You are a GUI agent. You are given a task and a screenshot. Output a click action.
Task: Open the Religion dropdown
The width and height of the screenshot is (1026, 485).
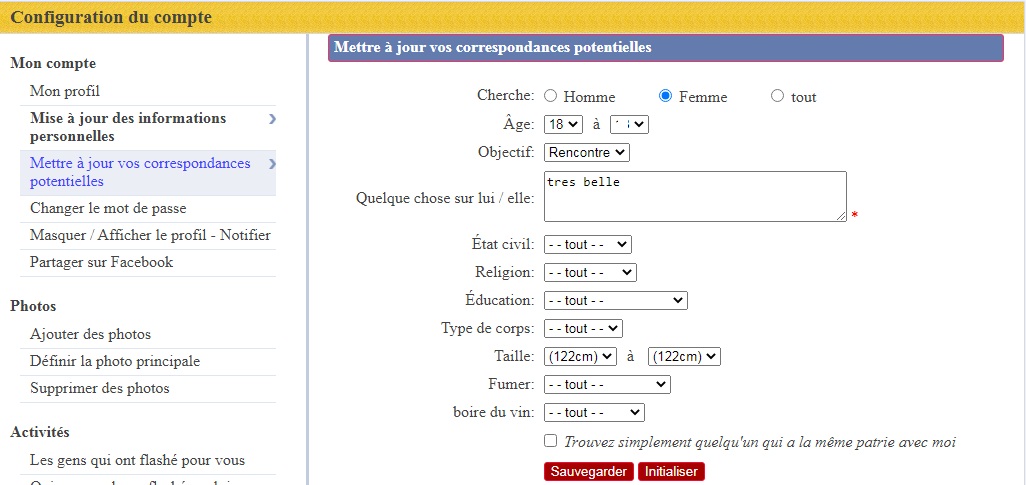(590, 272)
